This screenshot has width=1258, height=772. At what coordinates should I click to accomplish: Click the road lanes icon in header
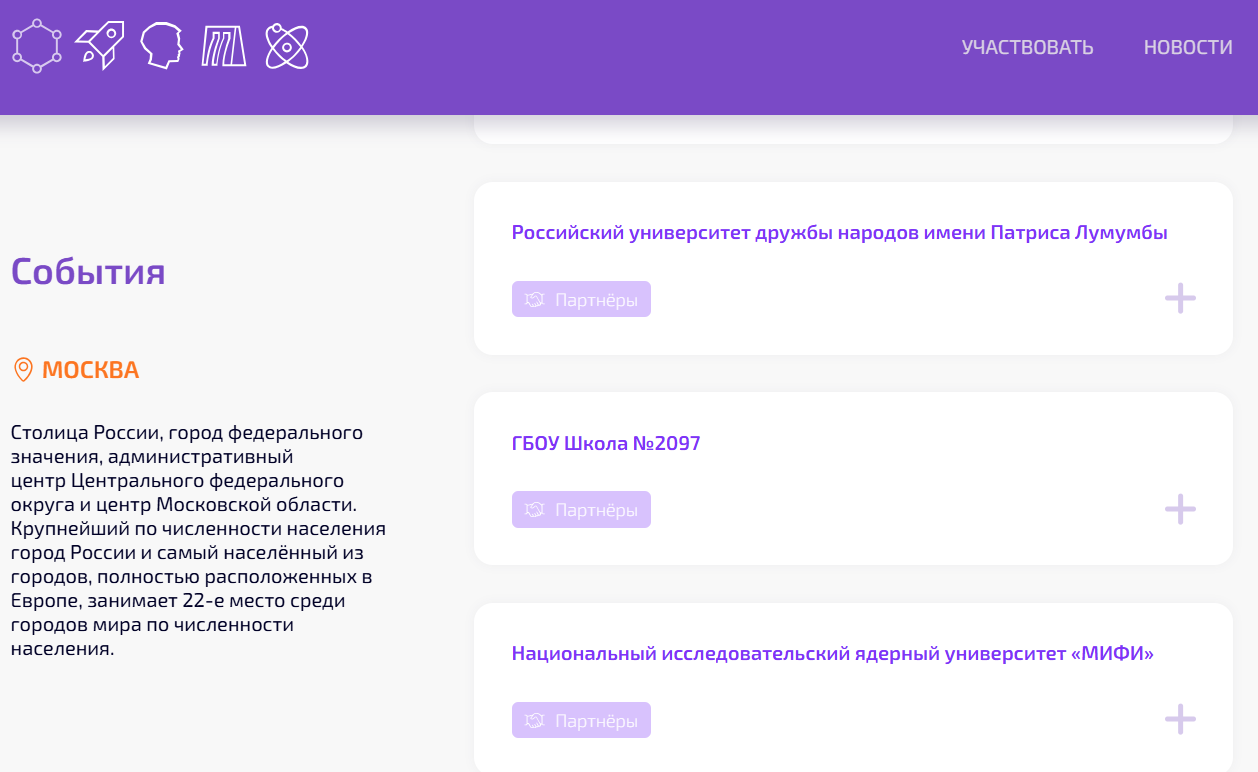tap(224, 46)
